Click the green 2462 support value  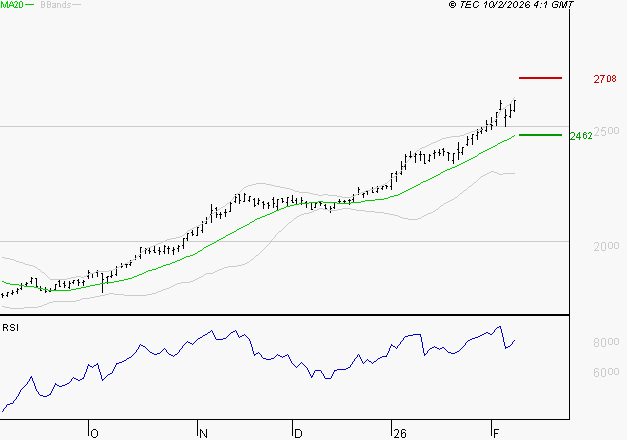point(581,136)
